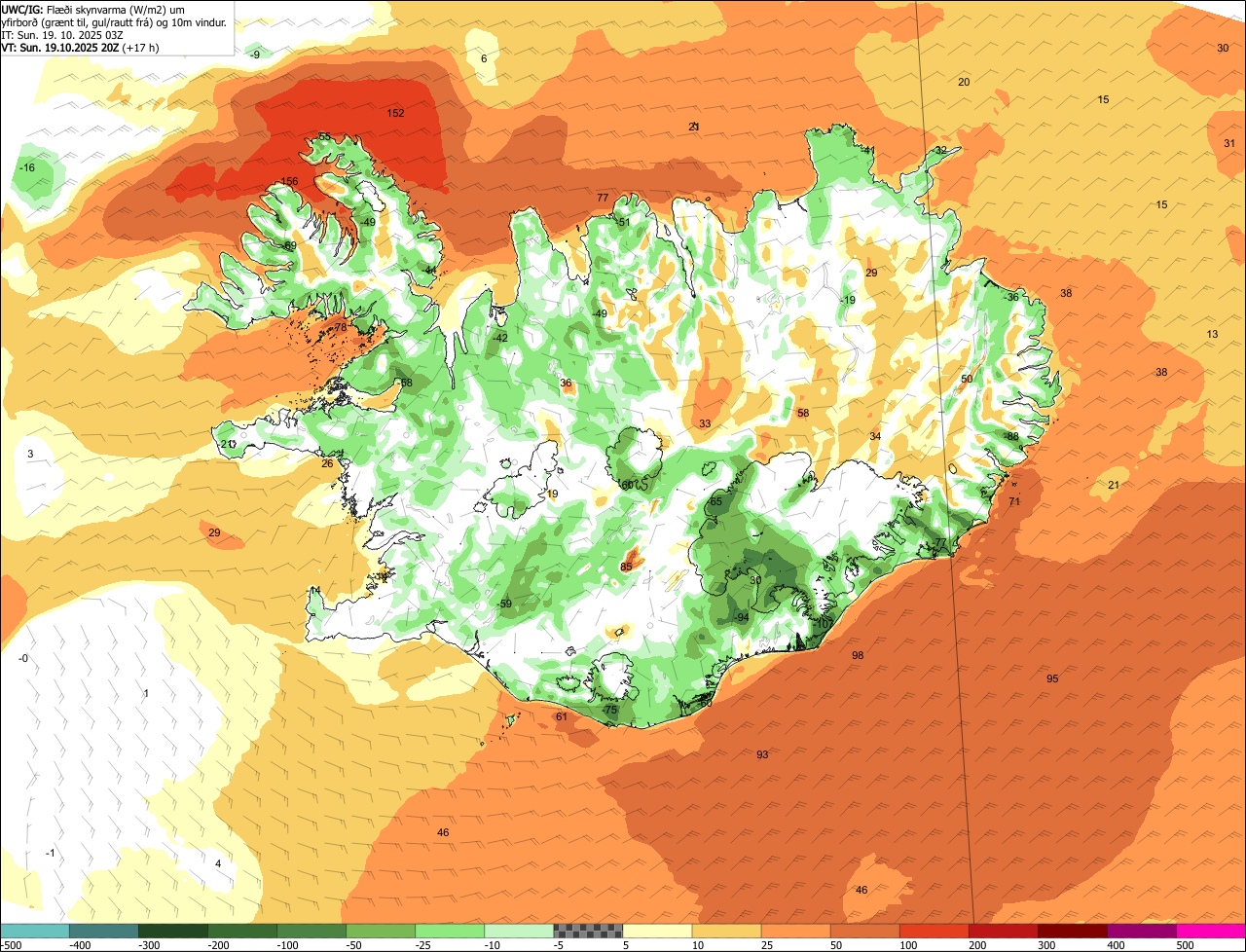Click the 58 value in the eastern interior
The image size is (1246, 952).
tap(803, 414)
